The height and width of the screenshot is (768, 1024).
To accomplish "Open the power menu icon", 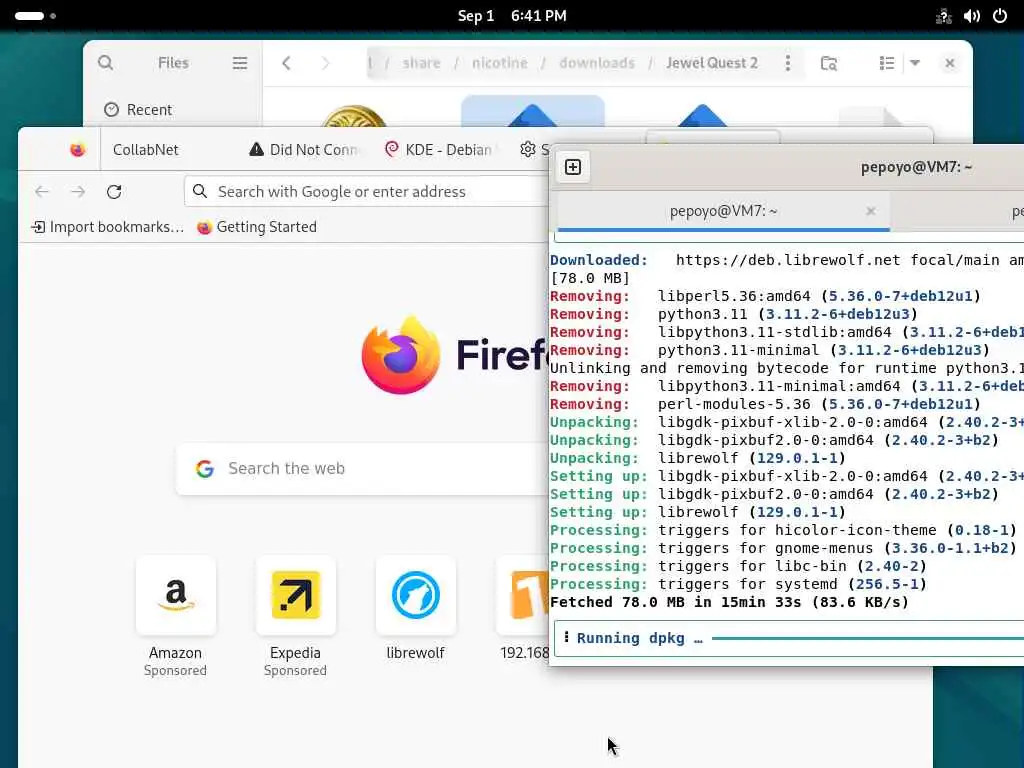I will [x=1000, y=16].
